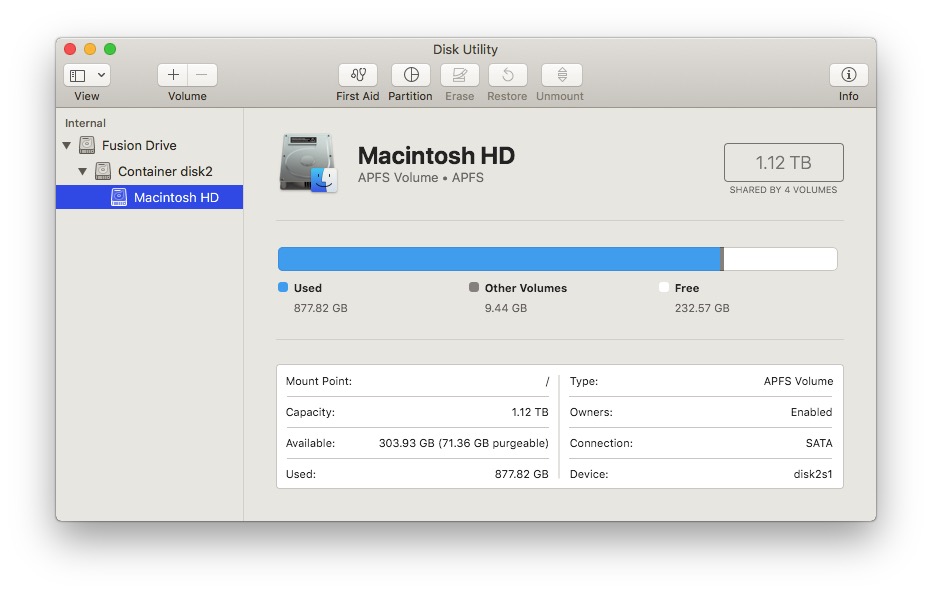Click the Used 877.82 GB table value
932x595 pixels.
point(521,474)
